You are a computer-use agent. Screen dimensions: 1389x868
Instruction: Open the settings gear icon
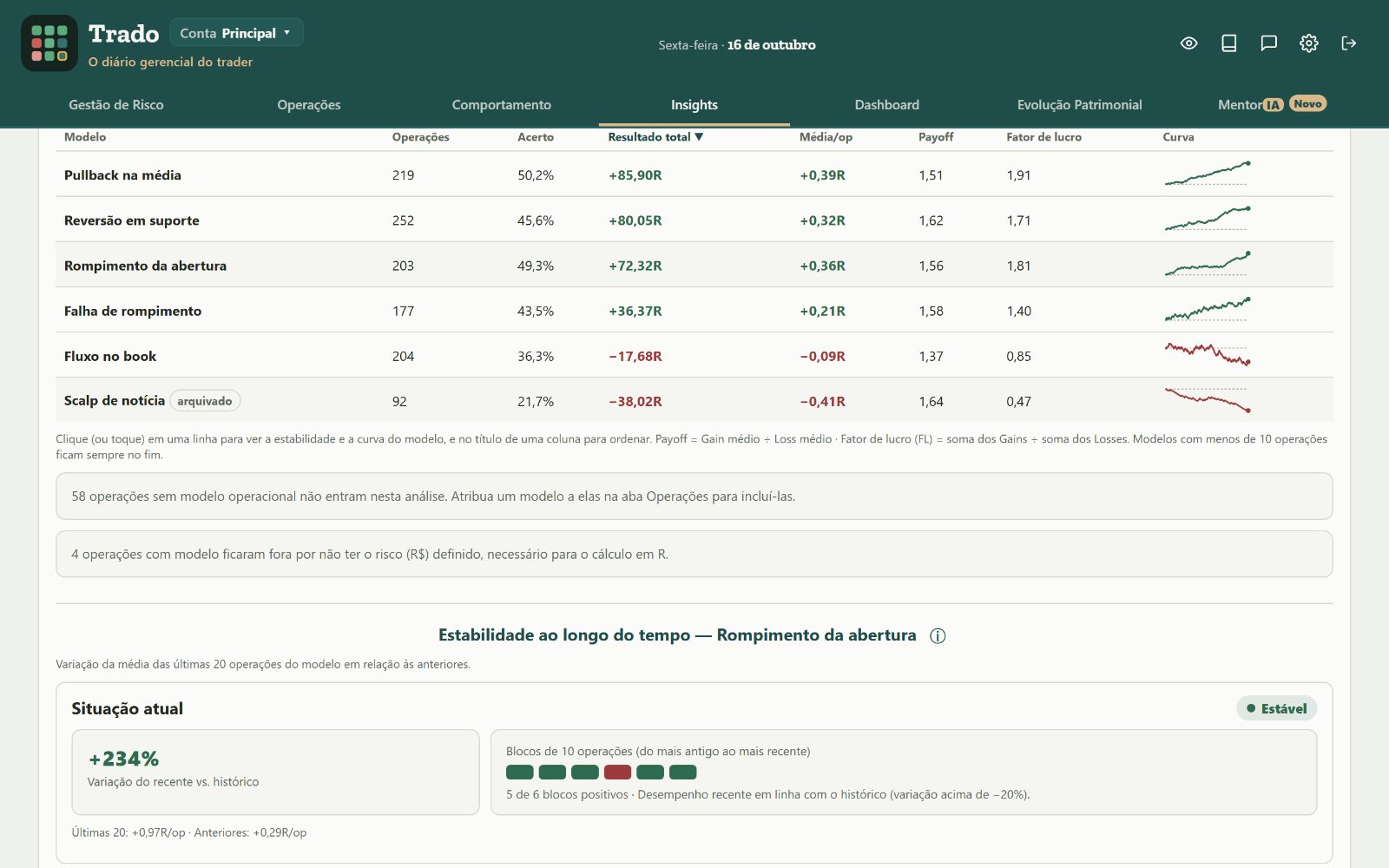tap(1309, 43)
